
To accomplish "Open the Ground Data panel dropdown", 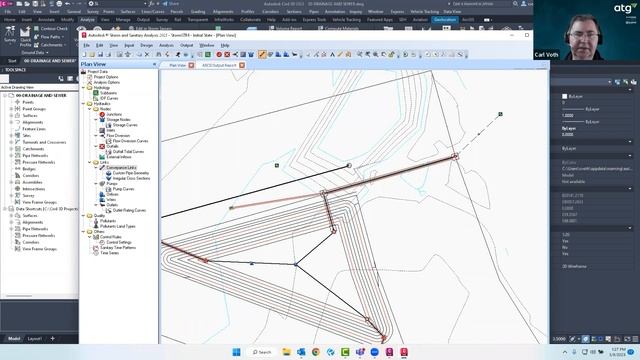I will pos(35,53).
